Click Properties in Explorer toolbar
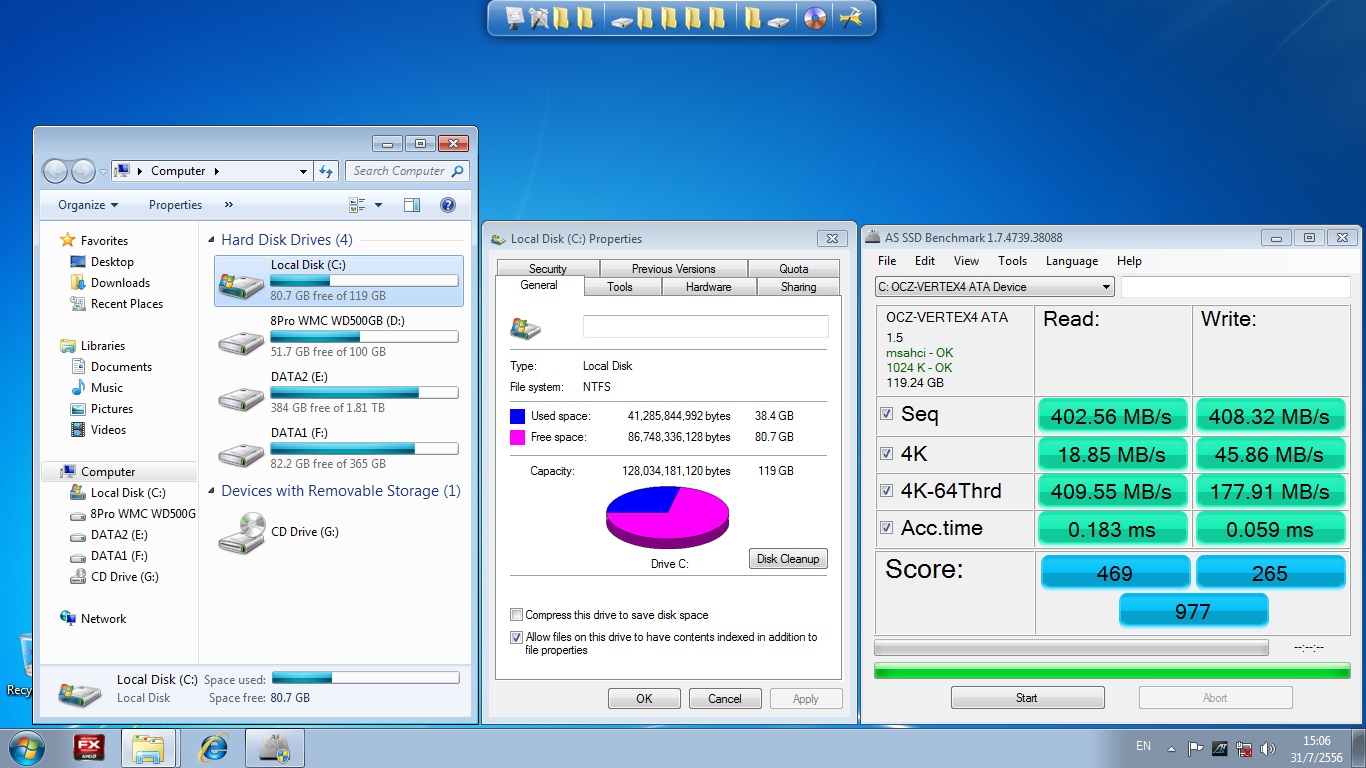Image resolution: width=1366 pixels, height=768 pixels. point(175,205)
